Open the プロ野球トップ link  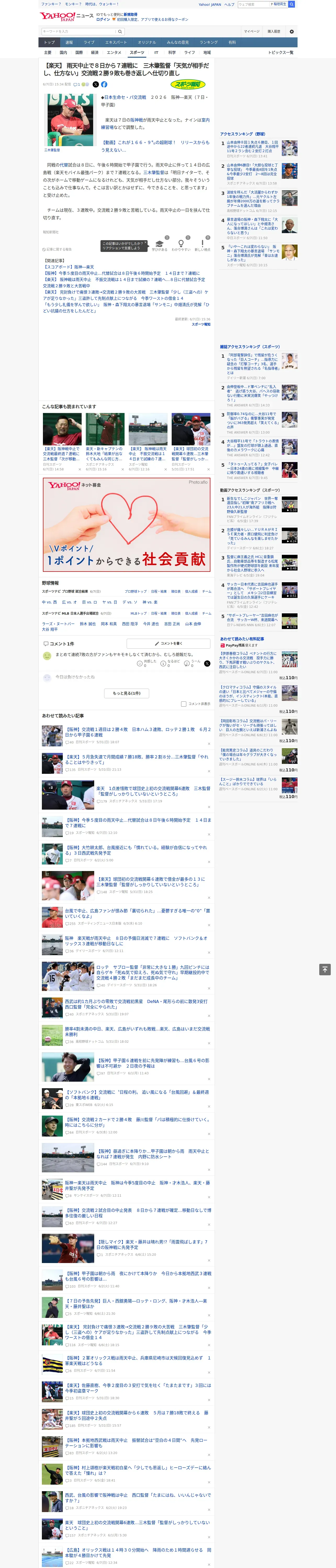click(135, 591)
